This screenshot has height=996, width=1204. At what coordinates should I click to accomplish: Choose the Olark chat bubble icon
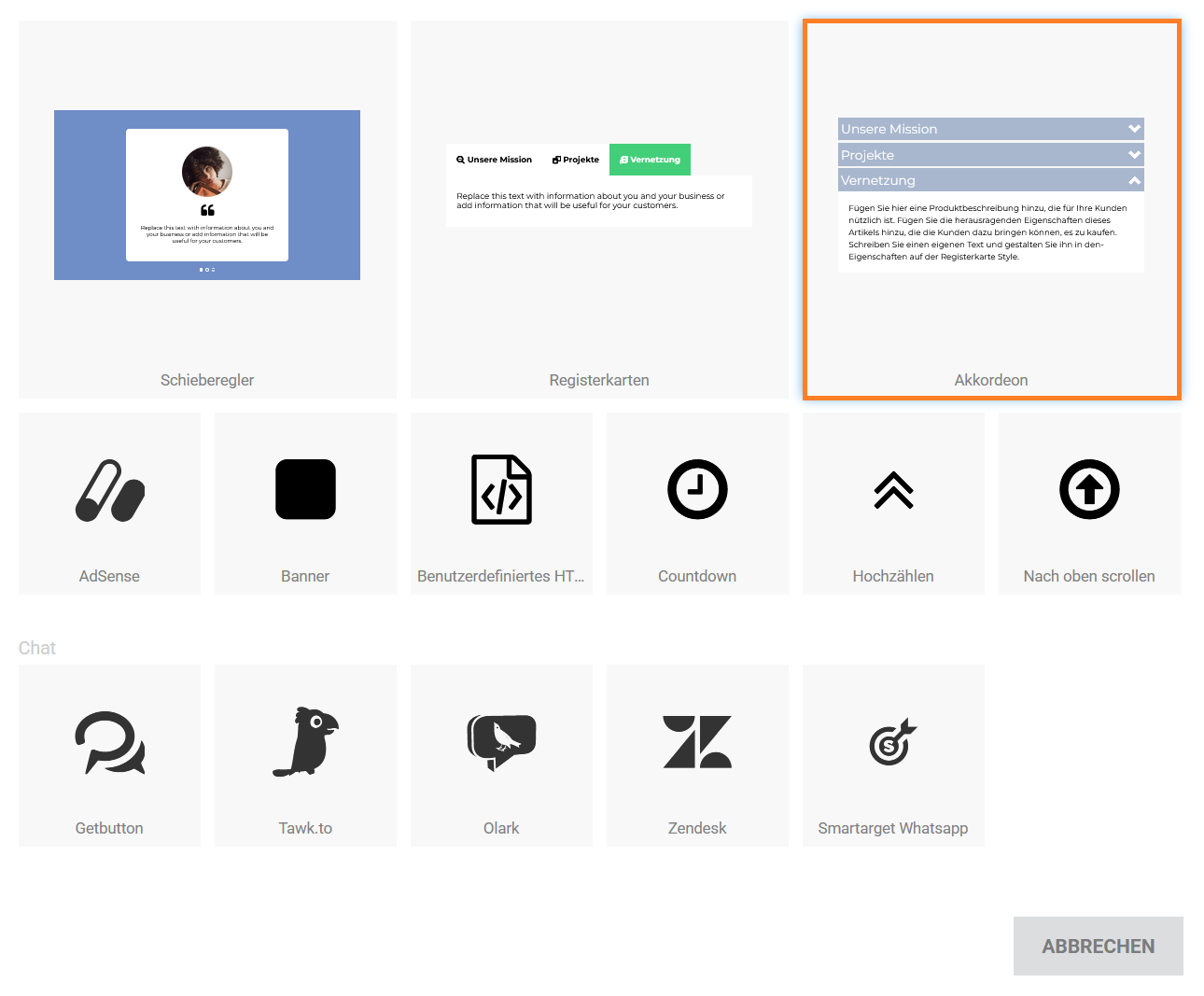click(501, 742)
